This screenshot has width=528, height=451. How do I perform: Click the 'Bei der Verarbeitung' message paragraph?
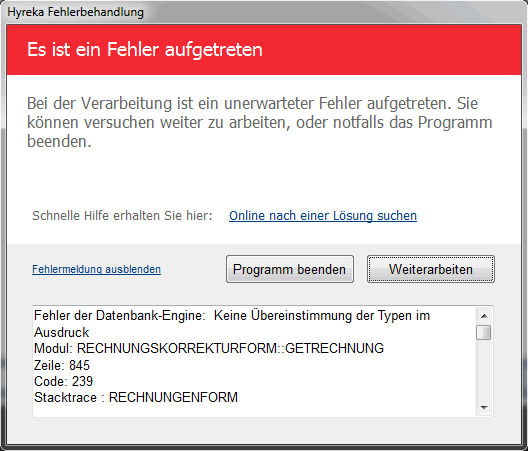click(259, 122)
